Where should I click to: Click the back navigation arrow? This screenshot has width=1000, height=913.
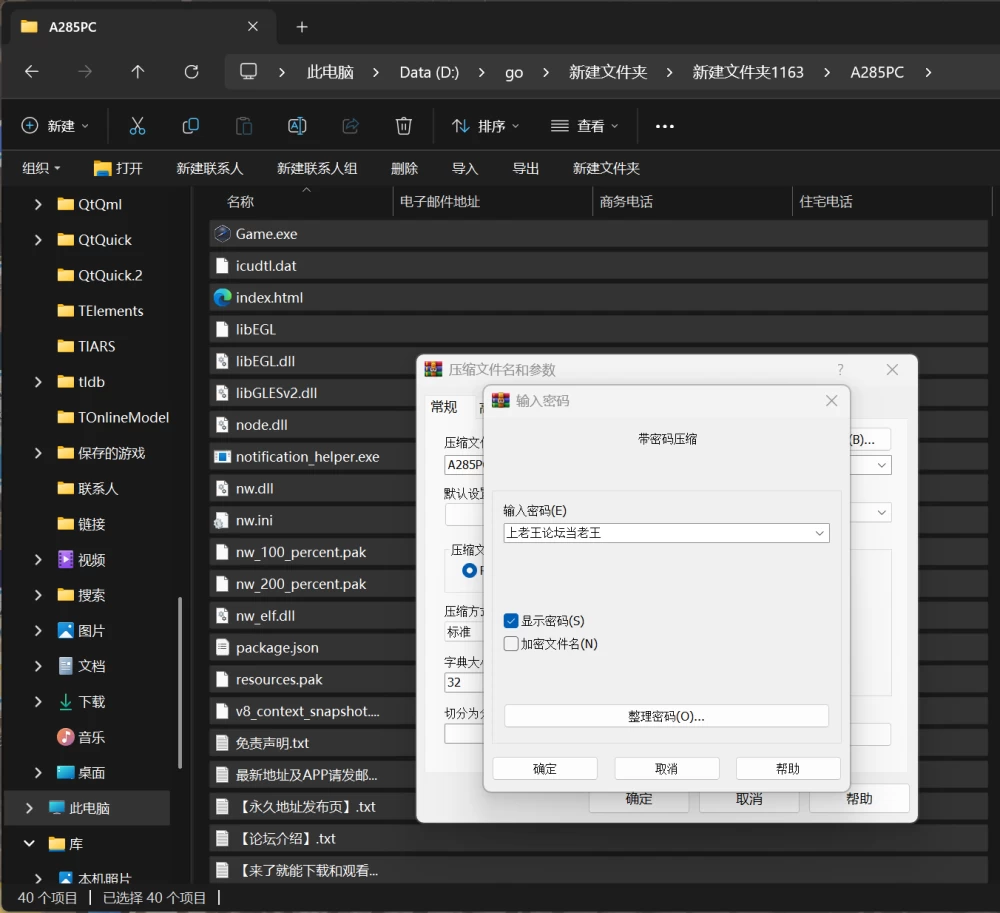[x=31, y=71]
